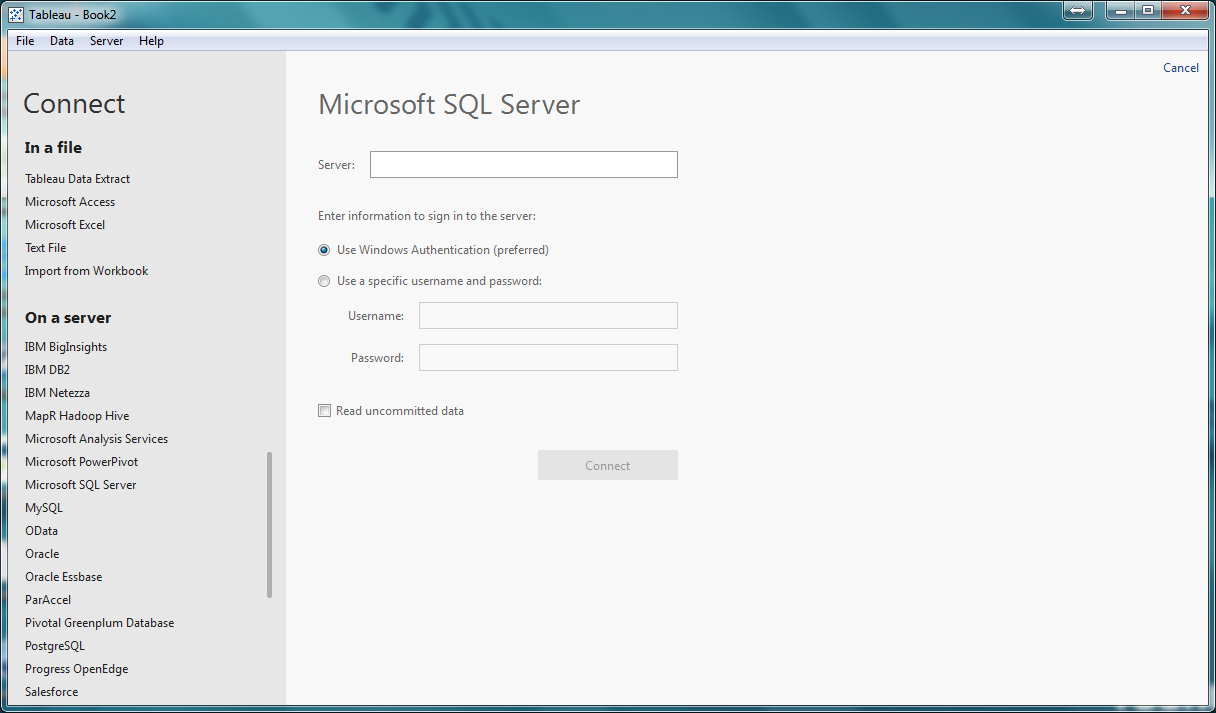Click the Tableau app icon in title bar
The image size is (1216, 713).
pyautogui.click(x=16, y=15)
